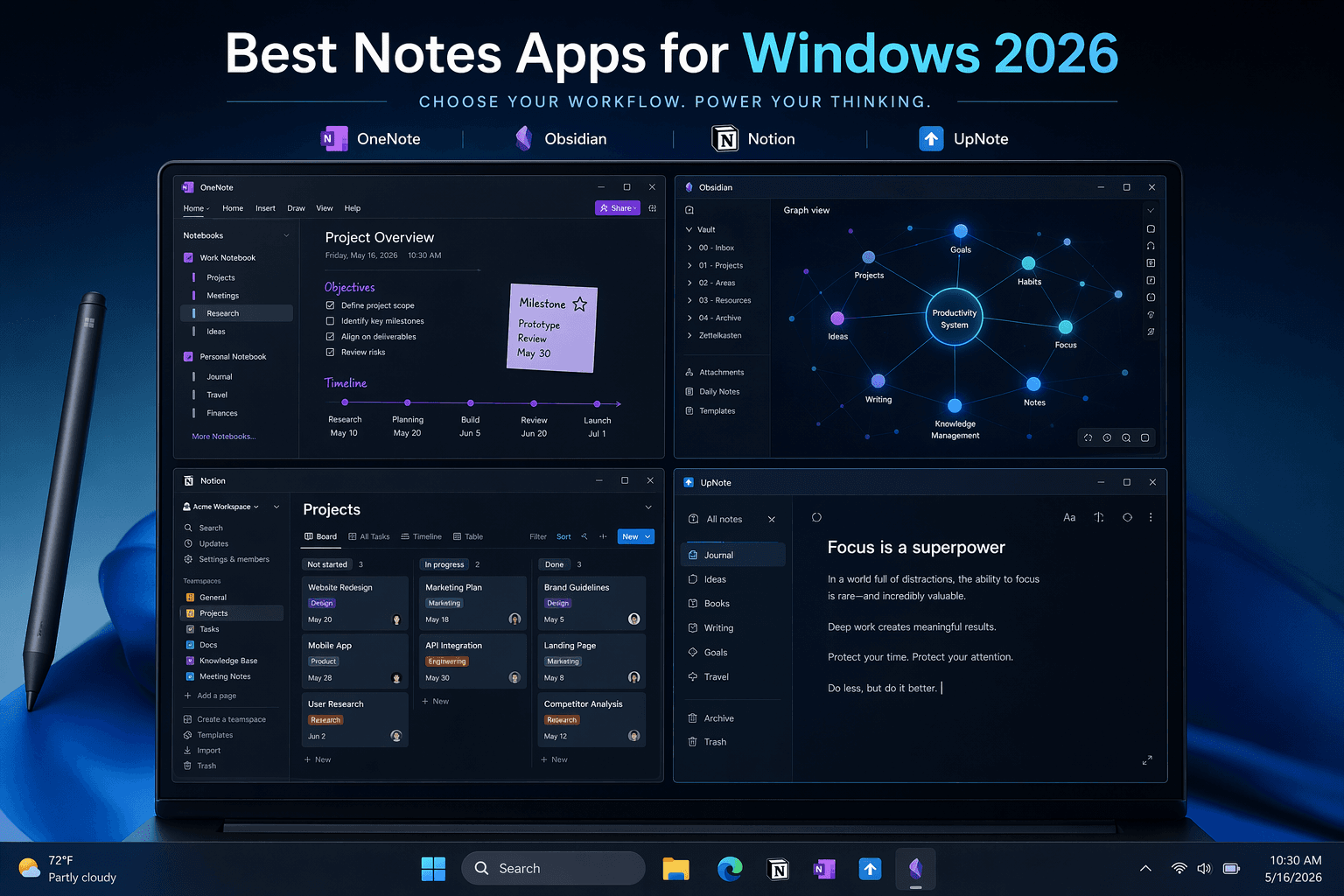Open UpNote font settings (Aa) icon

click(x=1069, y=517)
